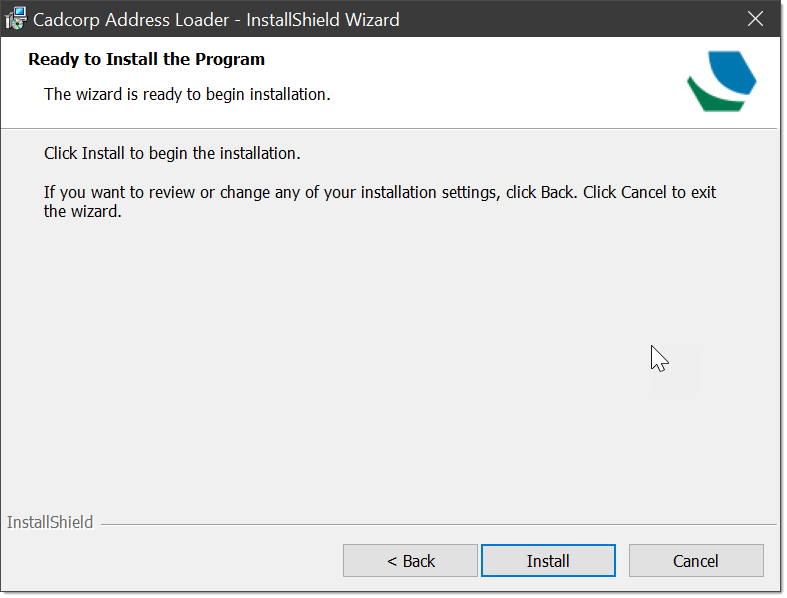Click the 'InstallShield Wizard' part of the title
Screen dimensions: 787x598
click(323, 20)
